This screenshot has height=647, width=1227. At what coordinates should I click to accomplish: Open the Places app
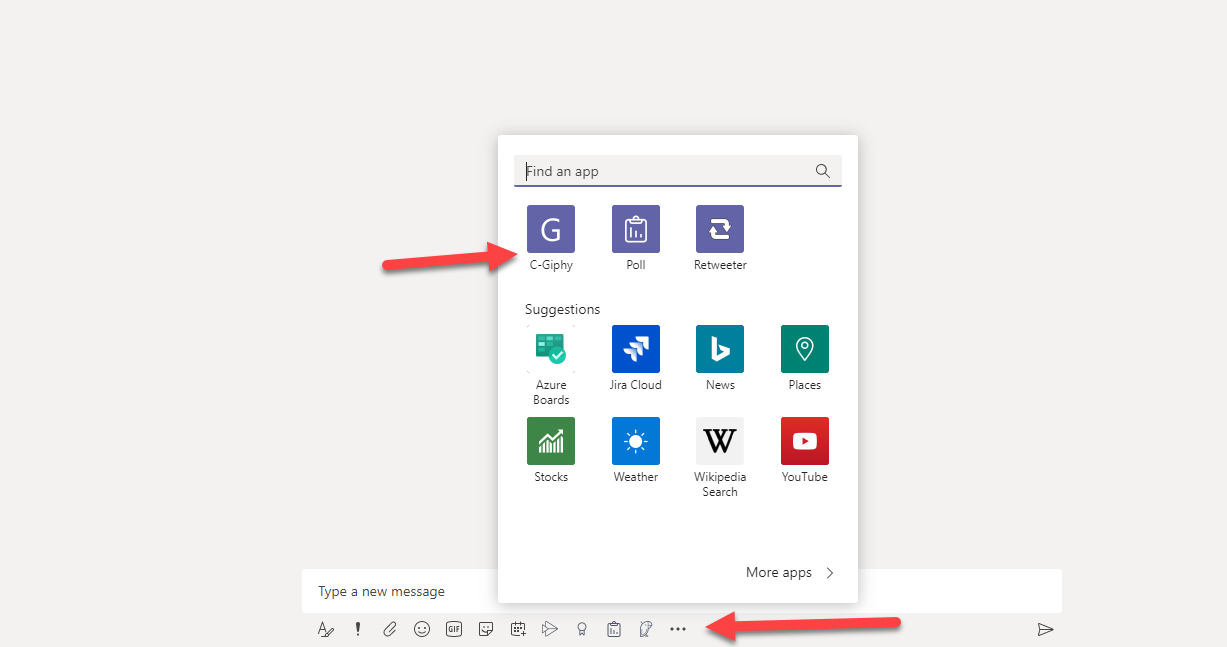[x=805, y=349]
